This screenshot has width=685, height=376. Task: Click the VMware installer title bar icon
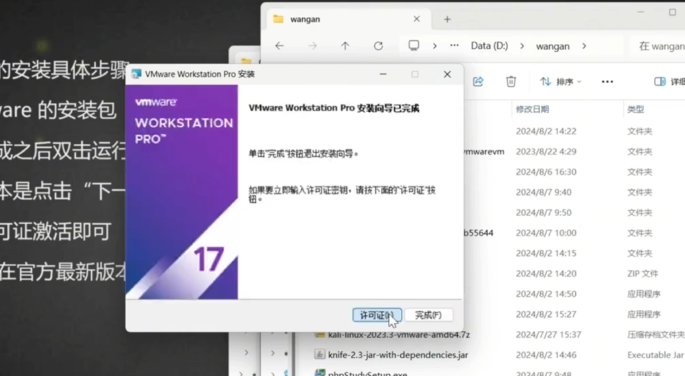136,74
